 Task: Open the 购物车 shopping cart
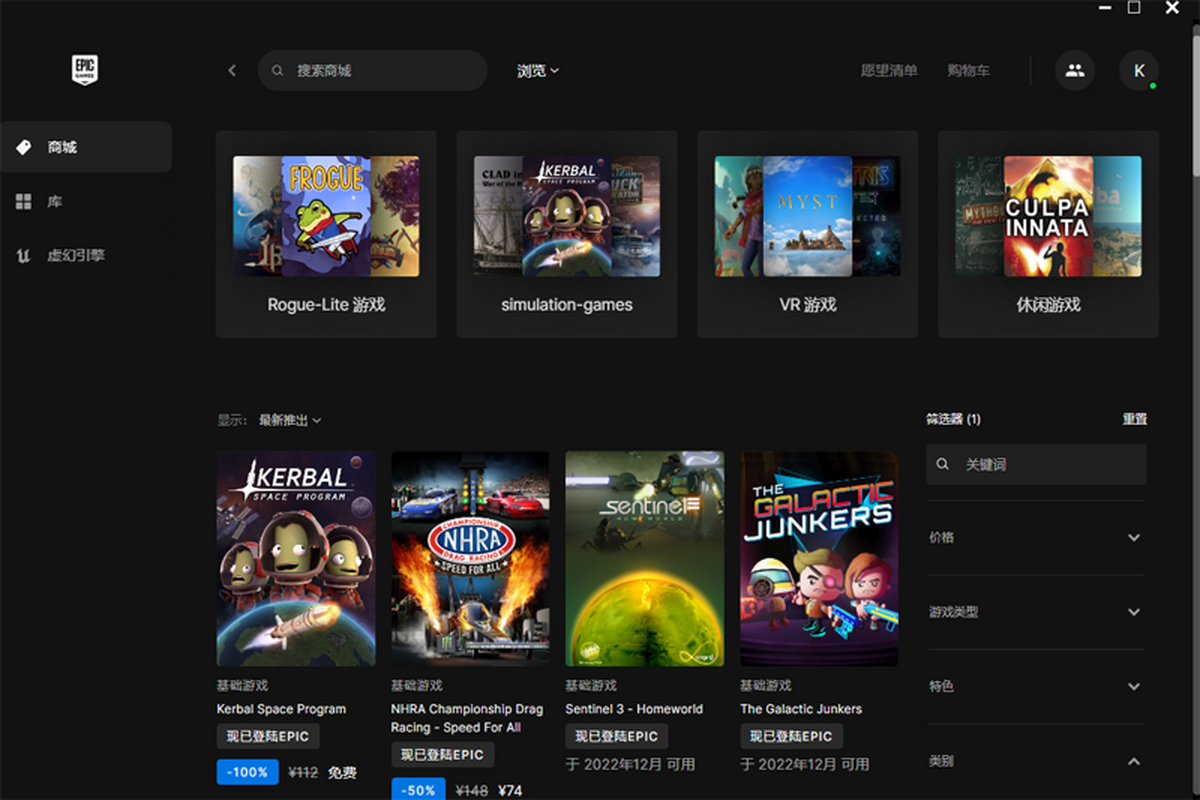(x=969, y=71)
